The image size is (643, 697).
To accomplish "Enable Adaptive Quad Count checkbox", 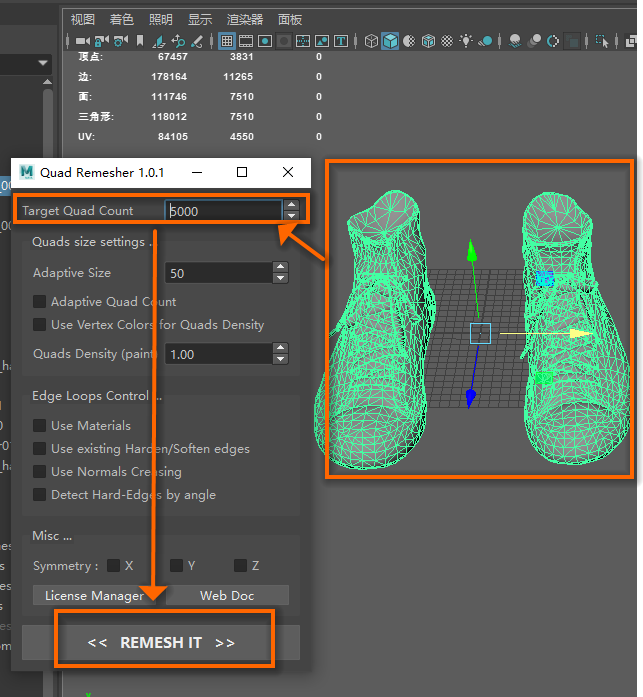I will click(x=40, y=301).
